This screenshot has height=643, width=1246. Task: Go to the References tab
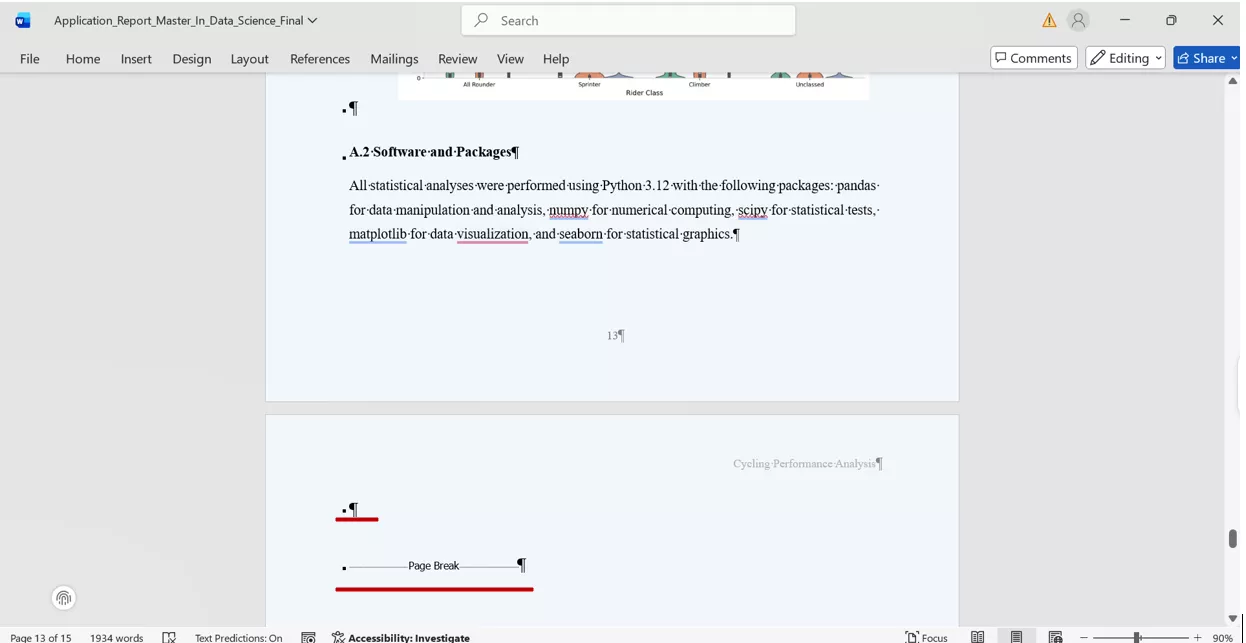[x=320, y=59]
